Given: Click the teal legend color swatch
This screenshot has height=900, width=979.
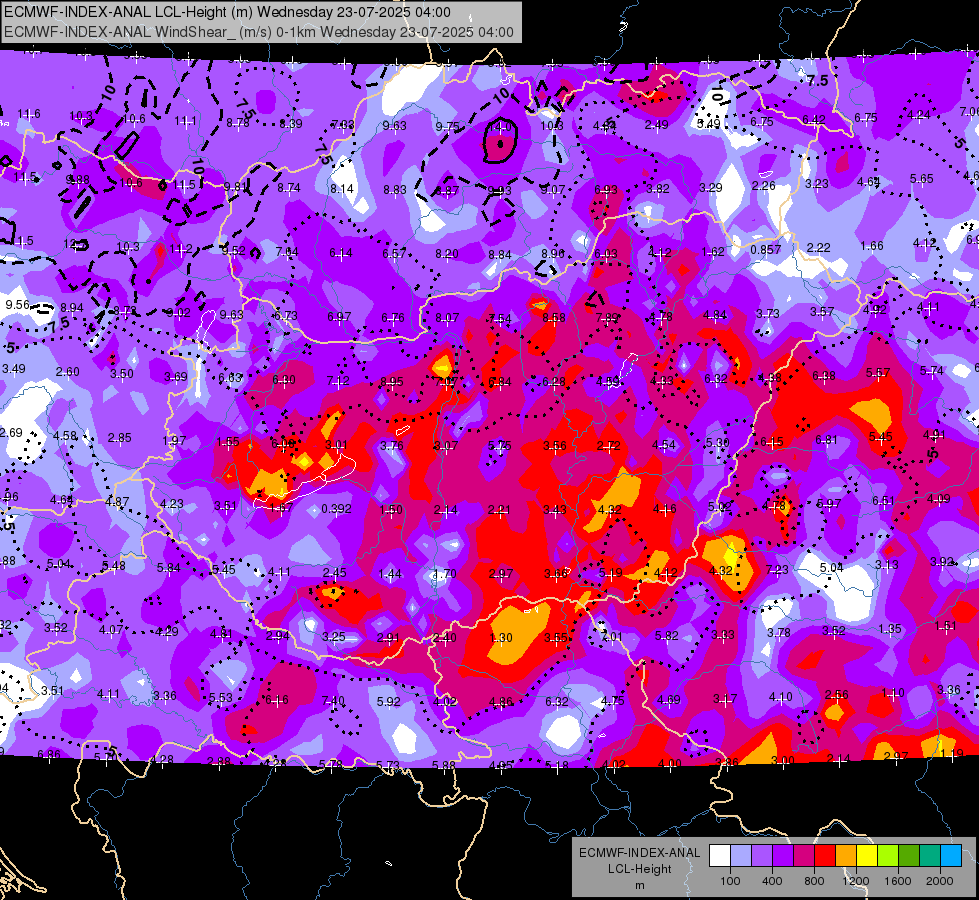Looking at the screenshot, I should click(x=930, y=855).
